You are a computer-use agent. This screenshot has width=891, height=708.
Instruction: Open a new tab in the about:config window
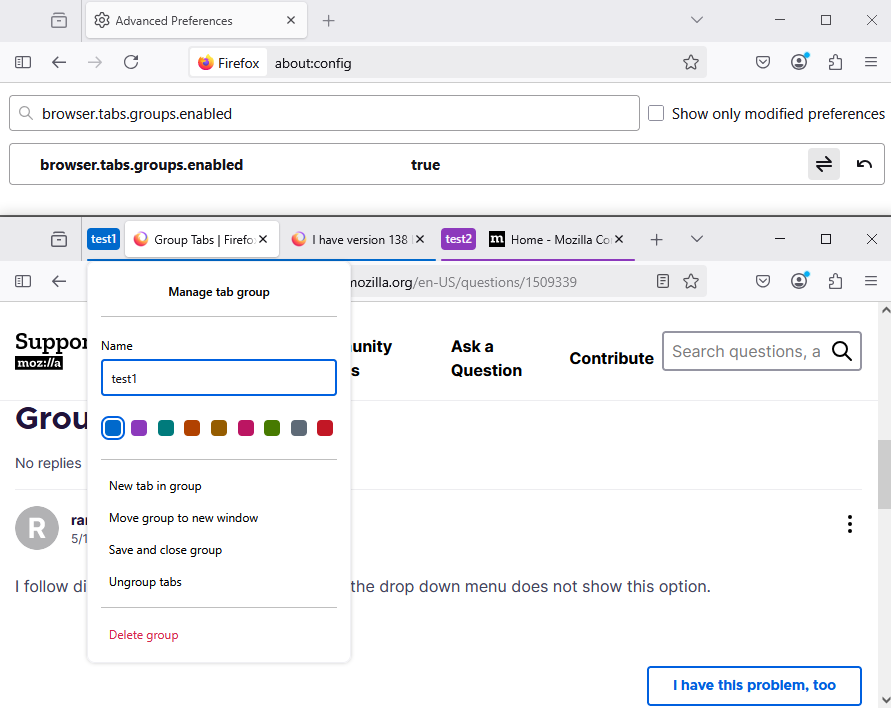tap(328, 21)
